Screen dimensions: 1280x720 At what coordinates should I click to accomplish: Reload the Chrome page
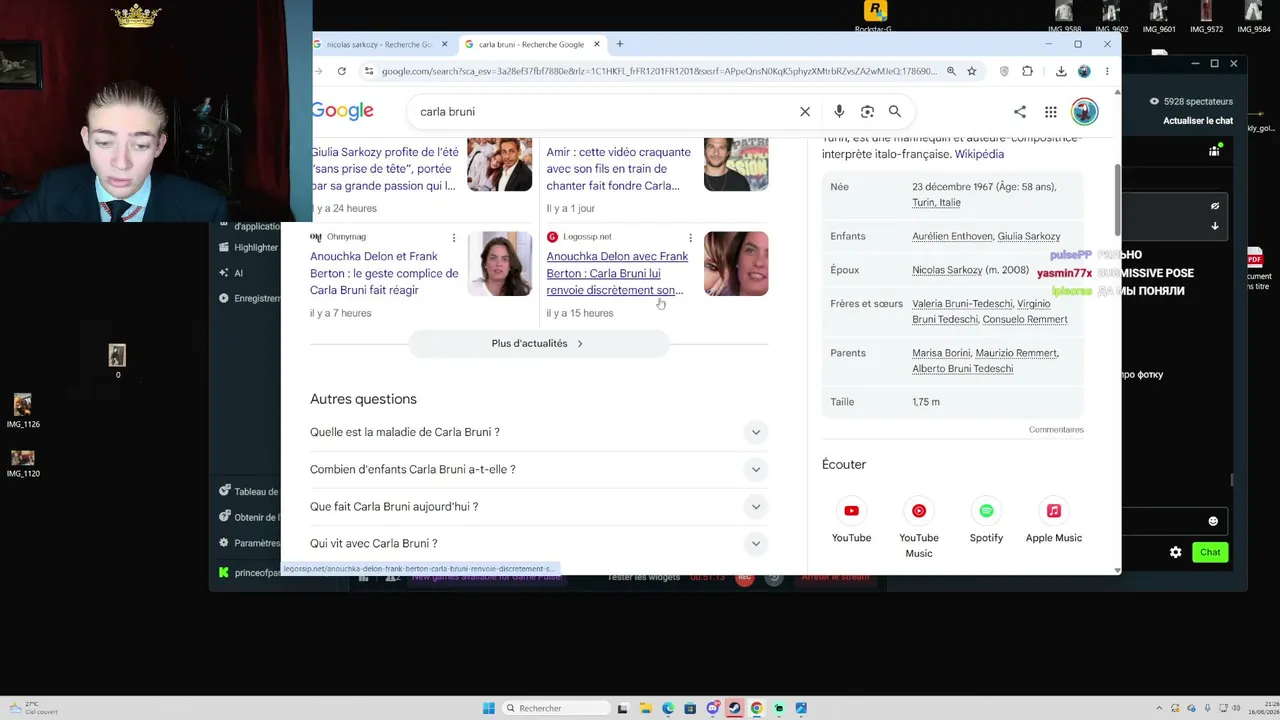(341, 71)
